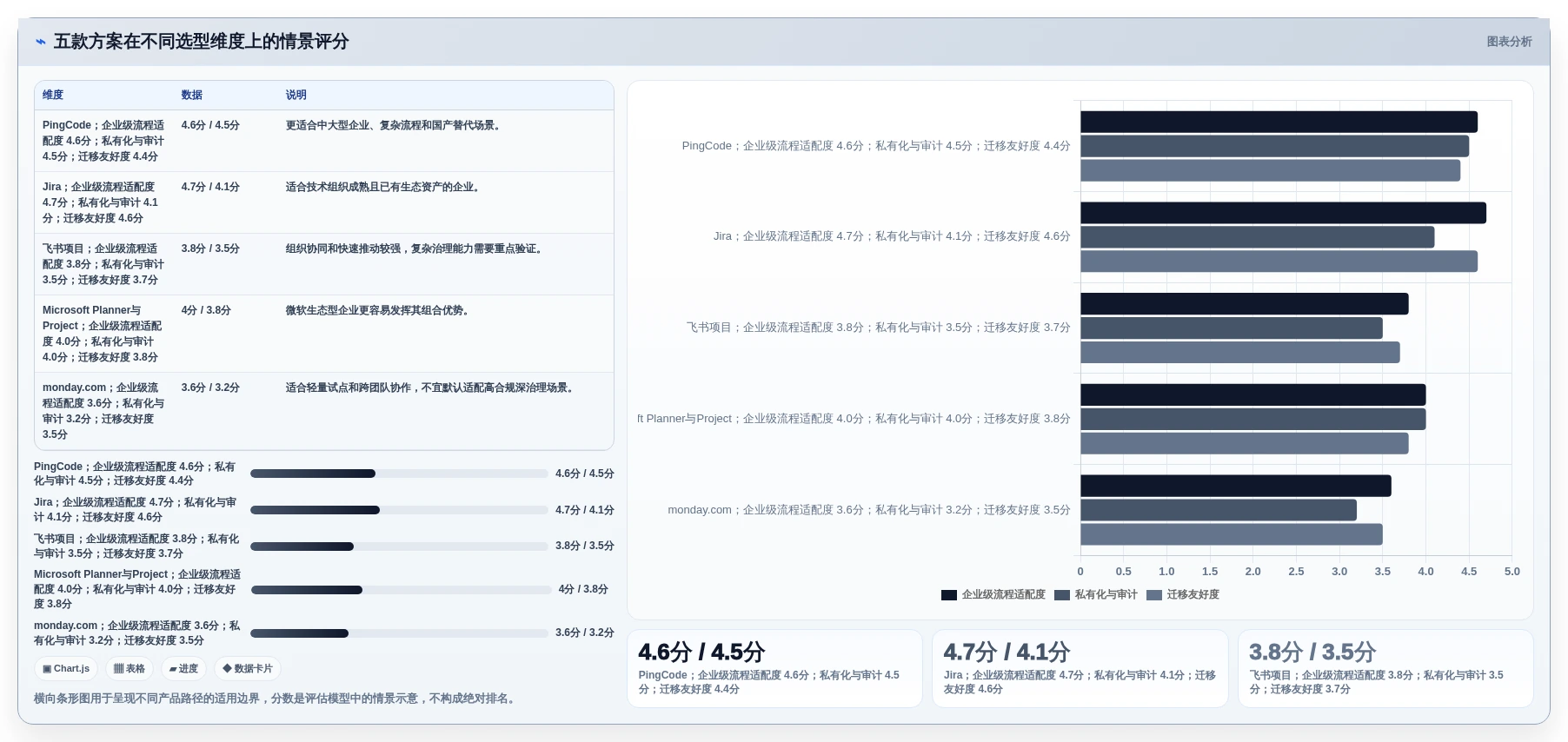Toggle 迁移友好度 legend swatch

[x=1154, y=595]
